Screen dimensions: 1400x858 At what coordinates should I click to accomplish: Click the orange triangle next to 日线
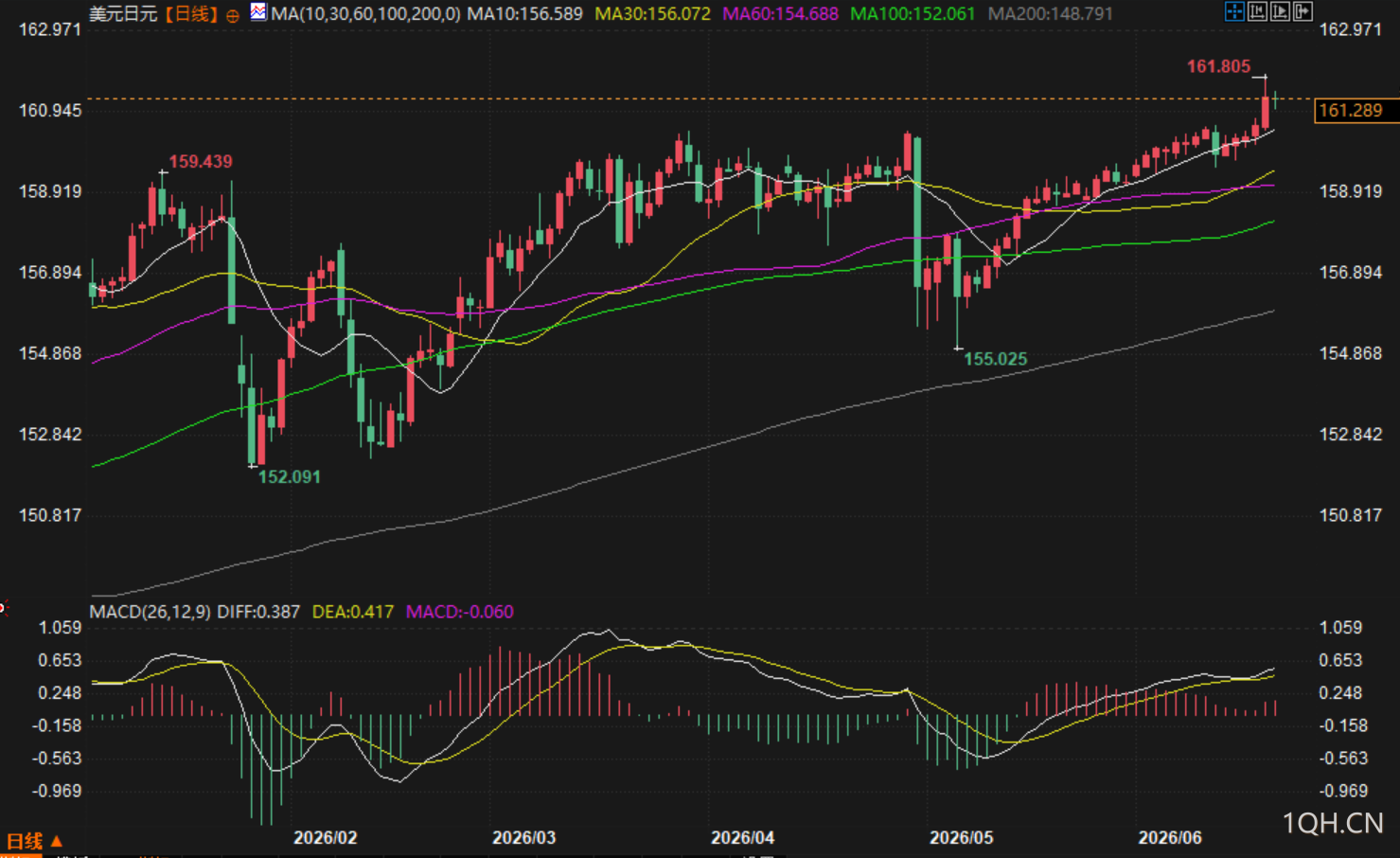[56, 841]
